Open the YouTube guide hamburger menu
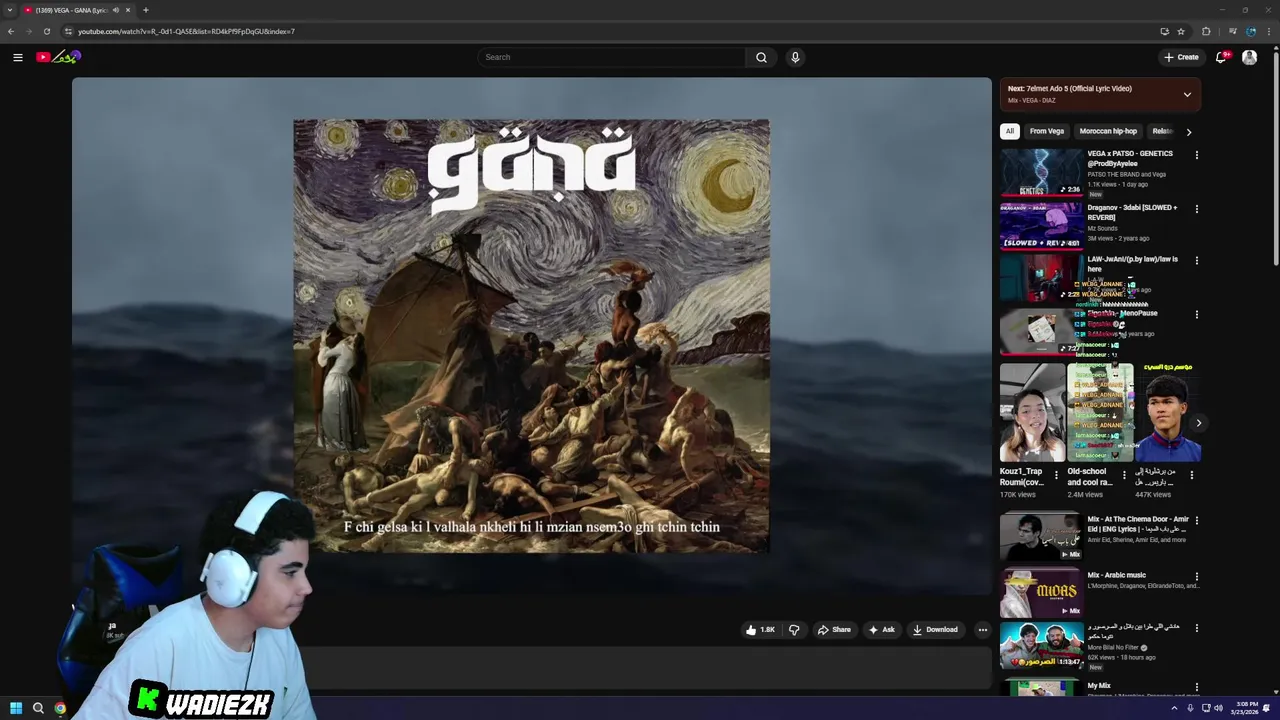 pos(18,57)
